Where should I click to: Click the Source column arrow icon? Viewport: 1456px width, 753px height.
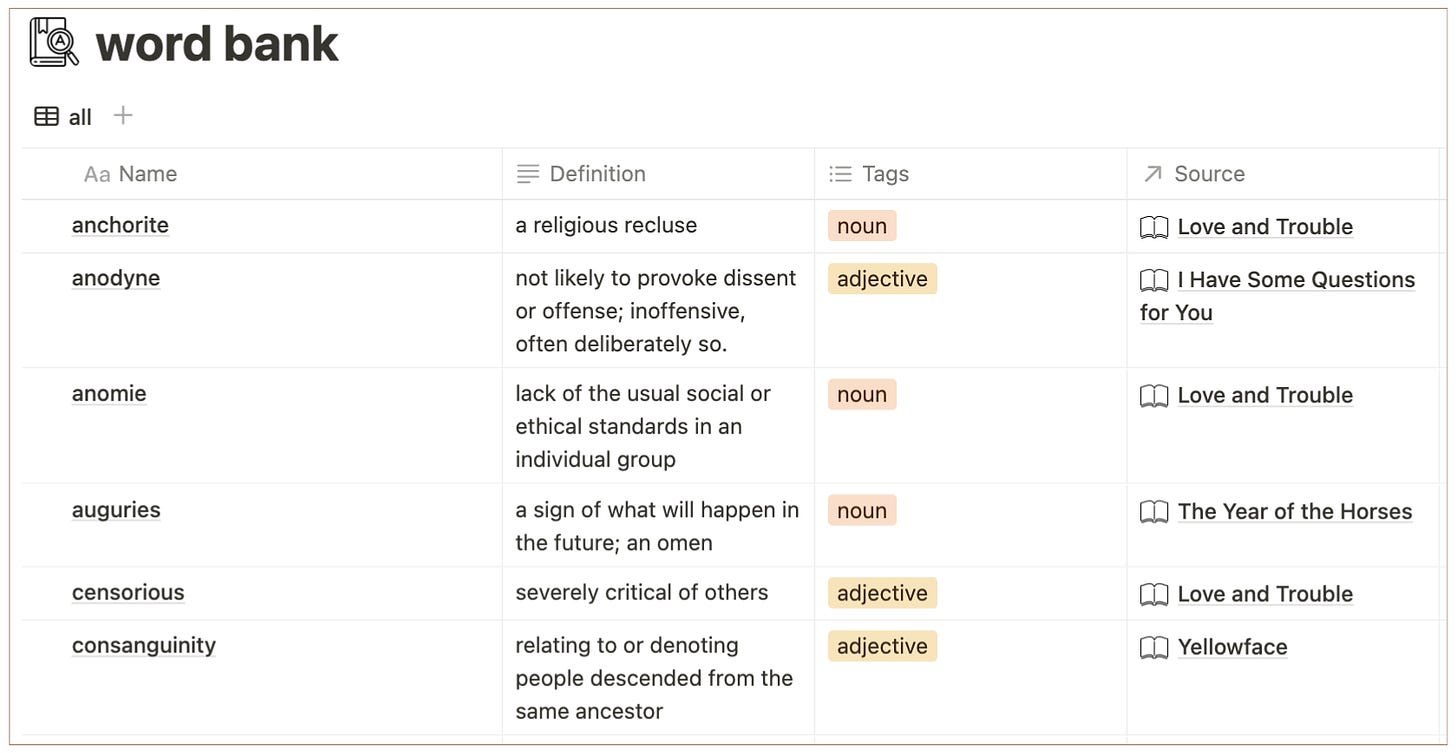[x=1153, y=174]
